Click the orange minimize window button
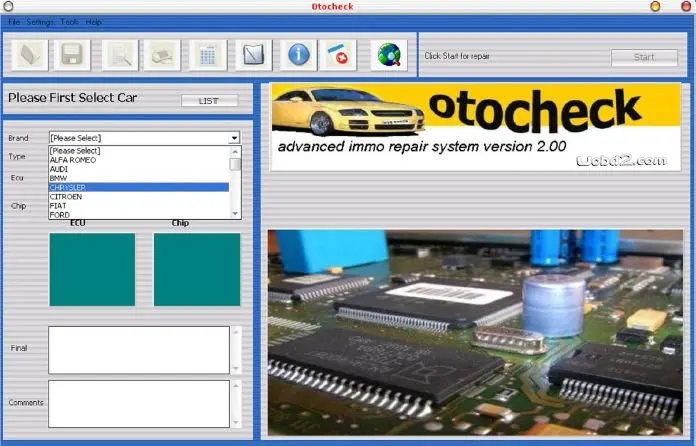Screen dimensions: 696x446 click(x=655, y=6)
